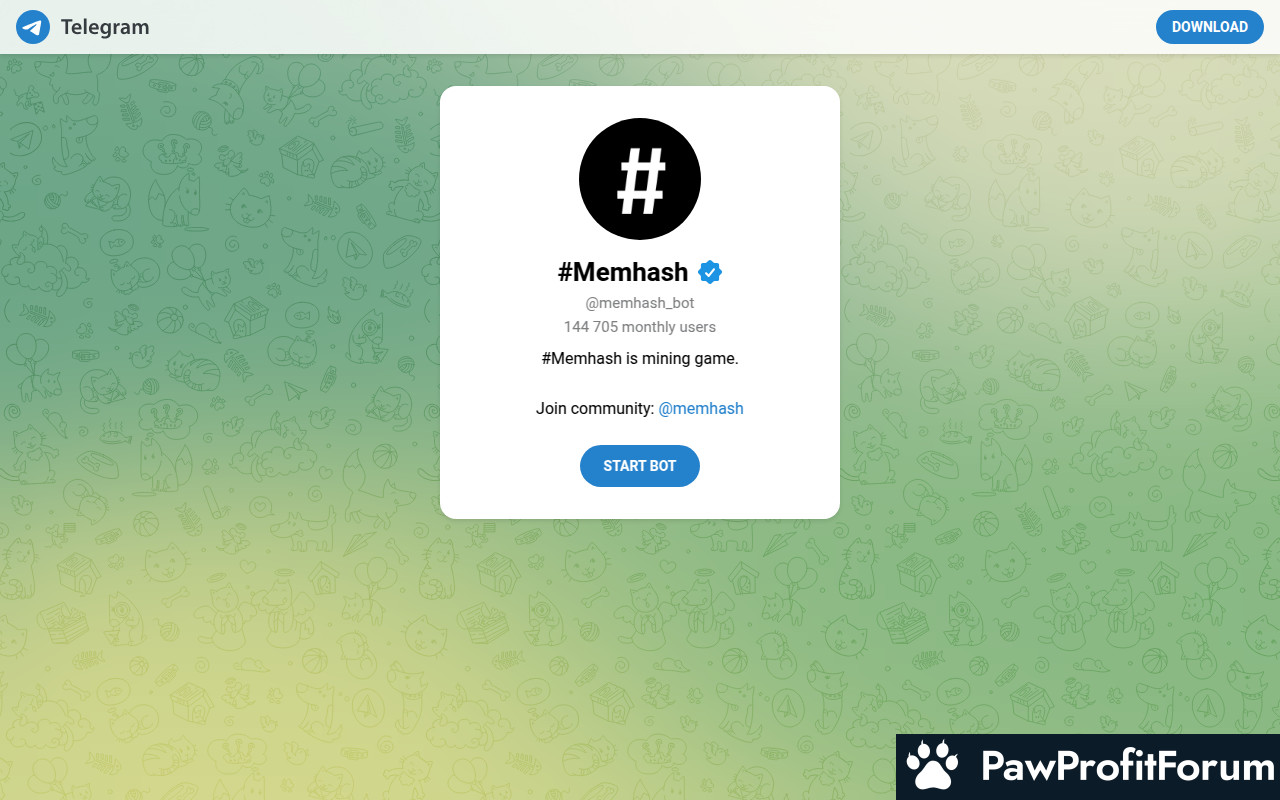
Task: Click the Telegram wordmark in the header
Action: tap(105, 27)
